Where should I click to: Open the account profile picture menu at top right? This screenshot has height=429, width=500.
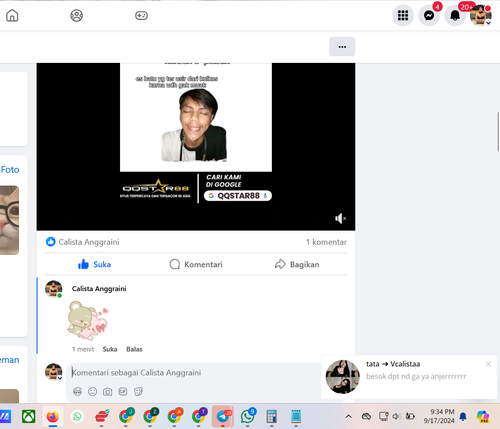[480, 15]
